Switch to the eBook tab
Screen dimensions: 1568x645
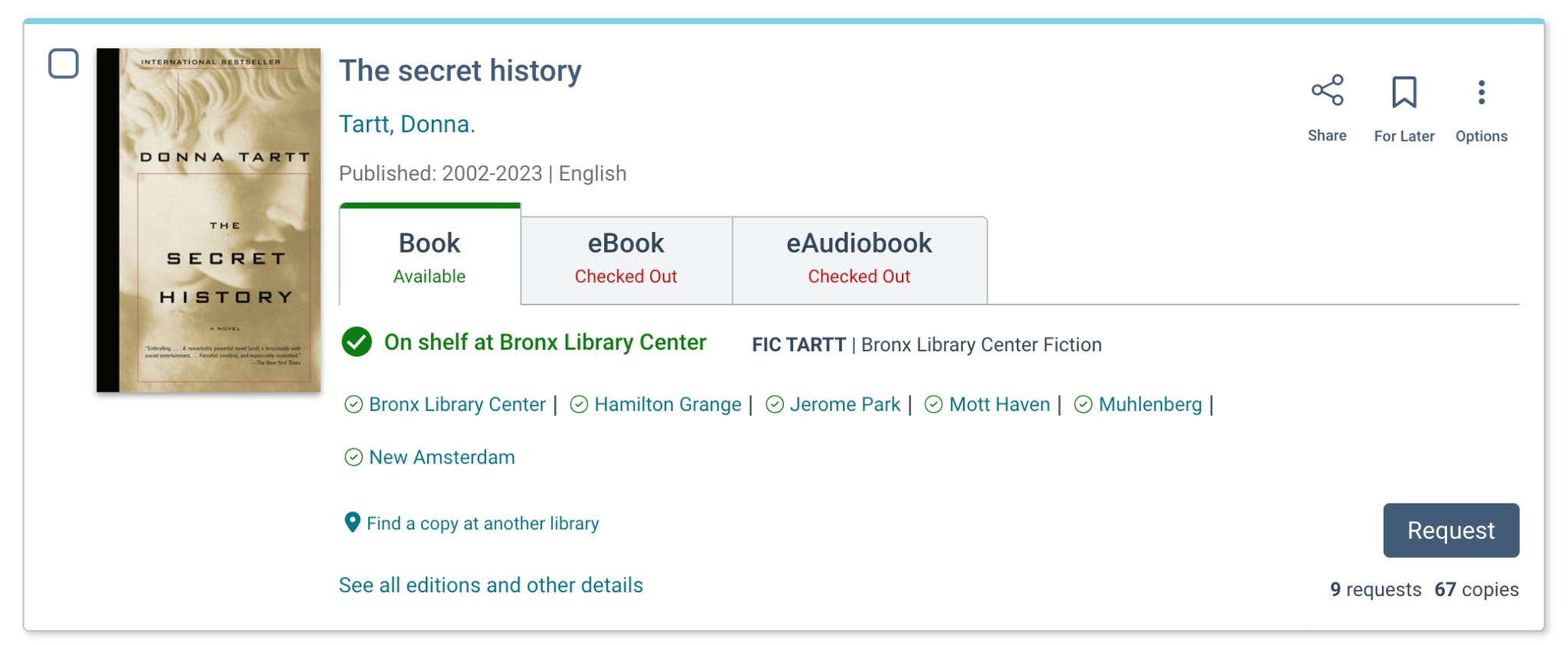coord(626,259)
